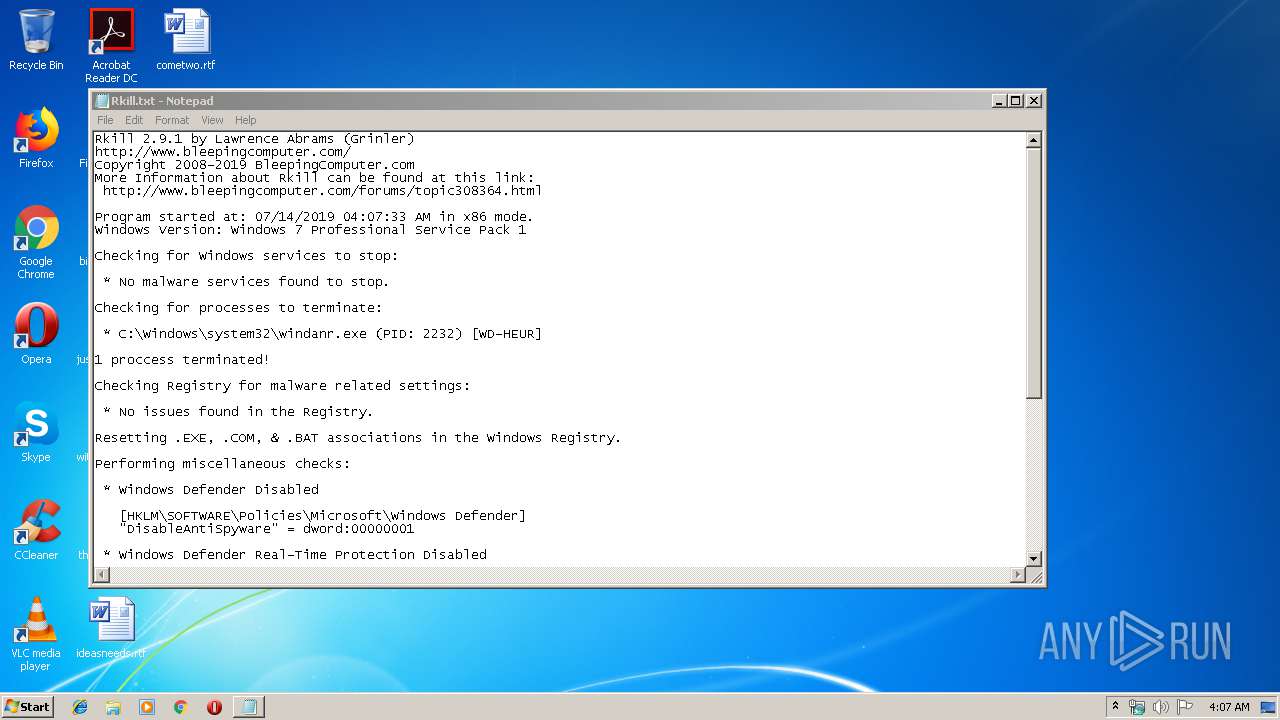Screen dimensions: 1280x720
Task: Click the 'Program started at: 07/14/2019' line
Action: click(x=314, y=217)
